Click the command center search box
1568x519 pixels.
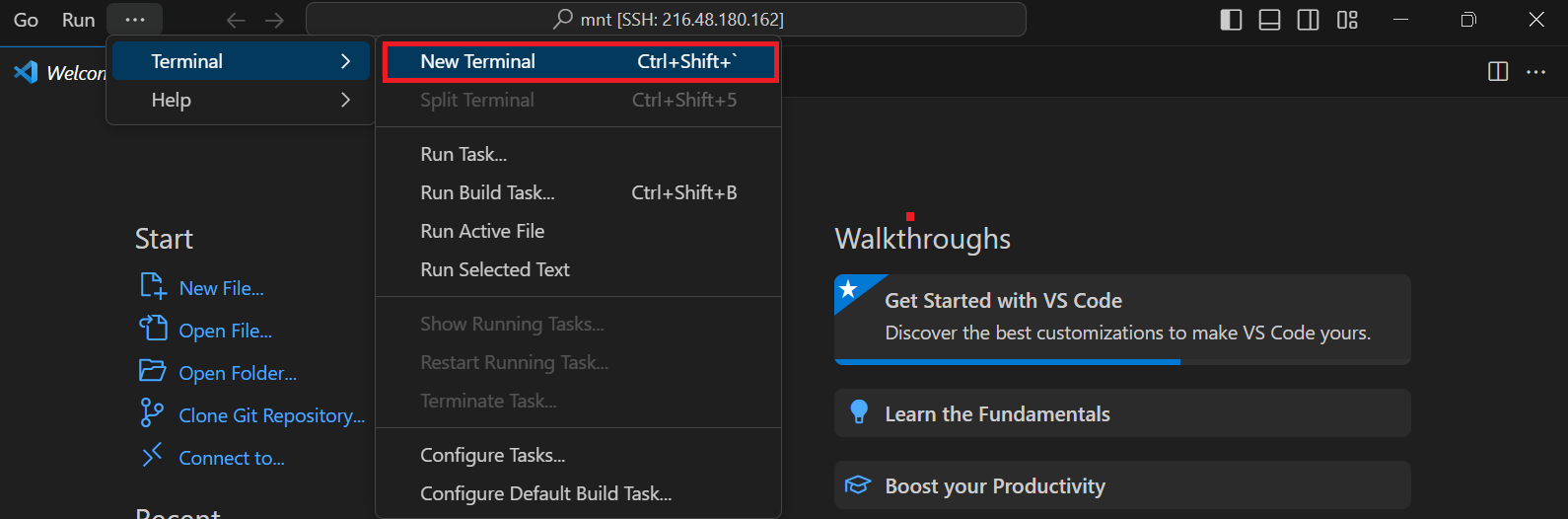(x=666, y=20)
